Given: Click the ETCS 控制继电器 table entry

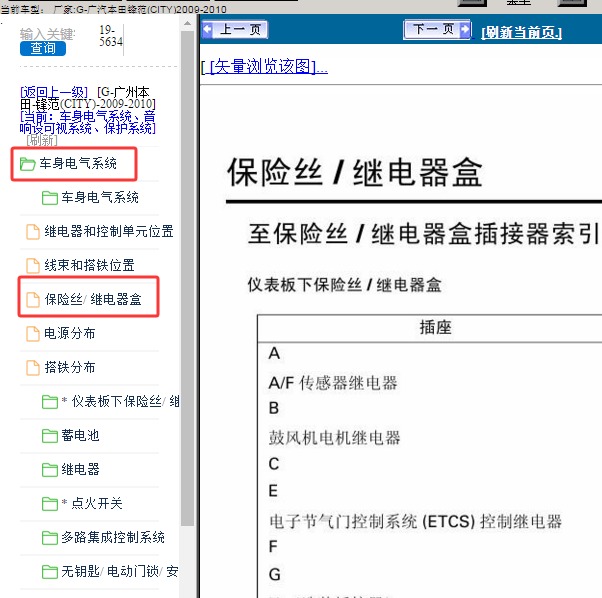Looking at the screenshot, I should (x=415, y=522).
